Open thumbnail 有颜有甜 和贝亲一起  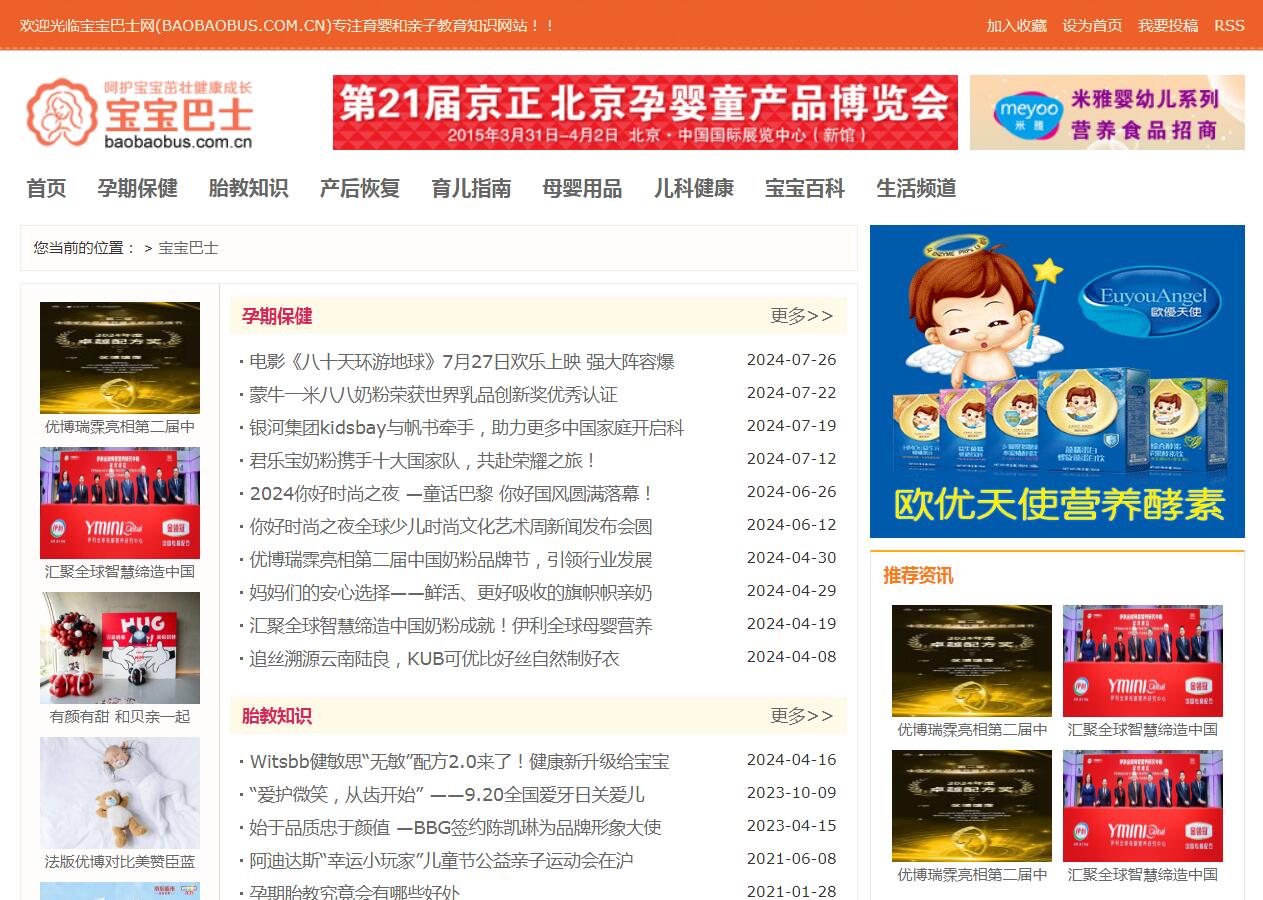(120, 648)
